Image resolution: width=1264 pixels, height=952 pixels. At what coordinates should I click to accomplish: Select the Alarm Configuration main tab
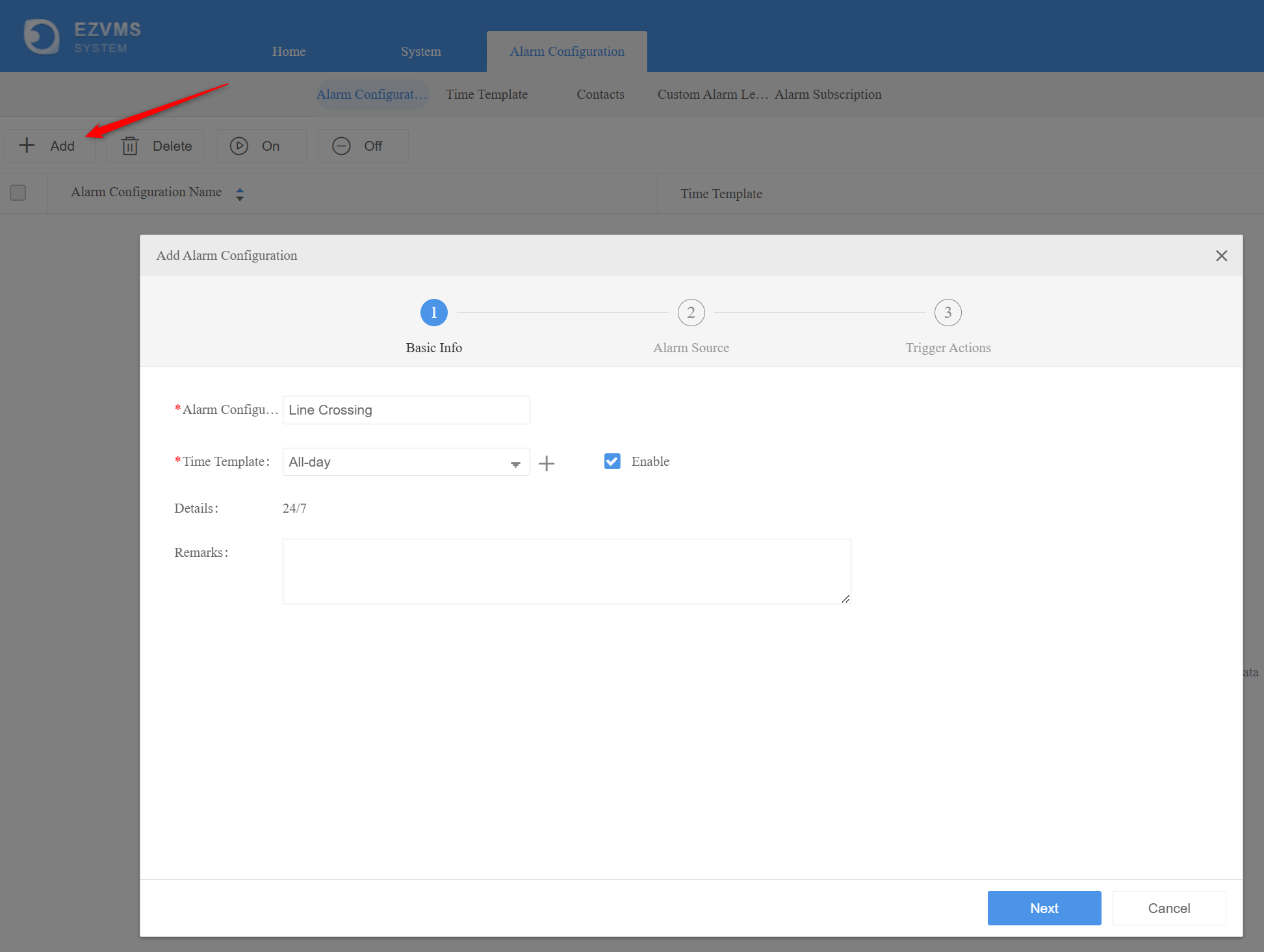[x=567, y=51]
